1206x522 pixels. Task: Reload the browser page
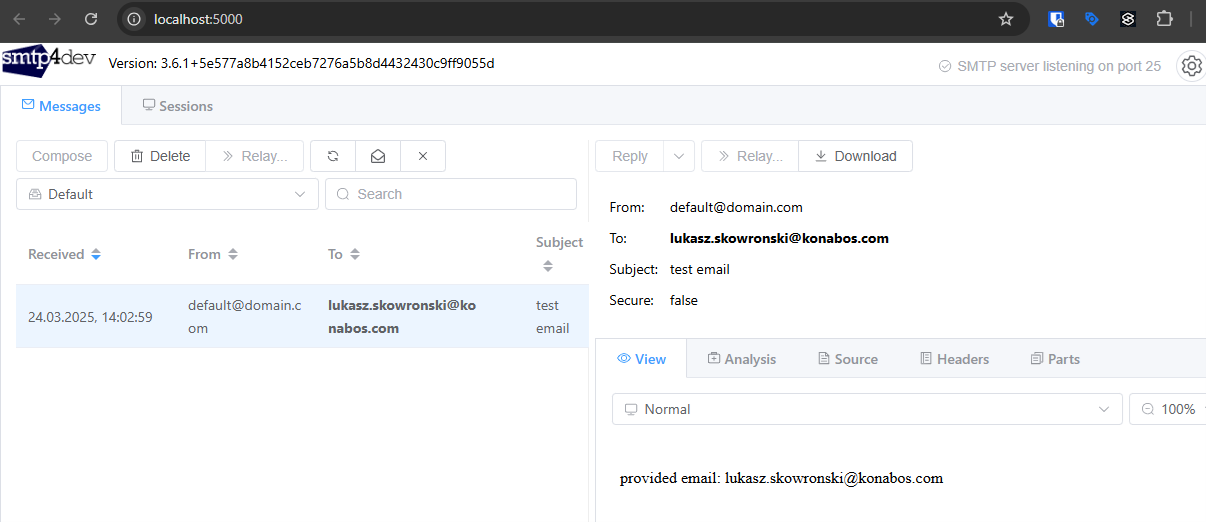[x=91, y=19]
